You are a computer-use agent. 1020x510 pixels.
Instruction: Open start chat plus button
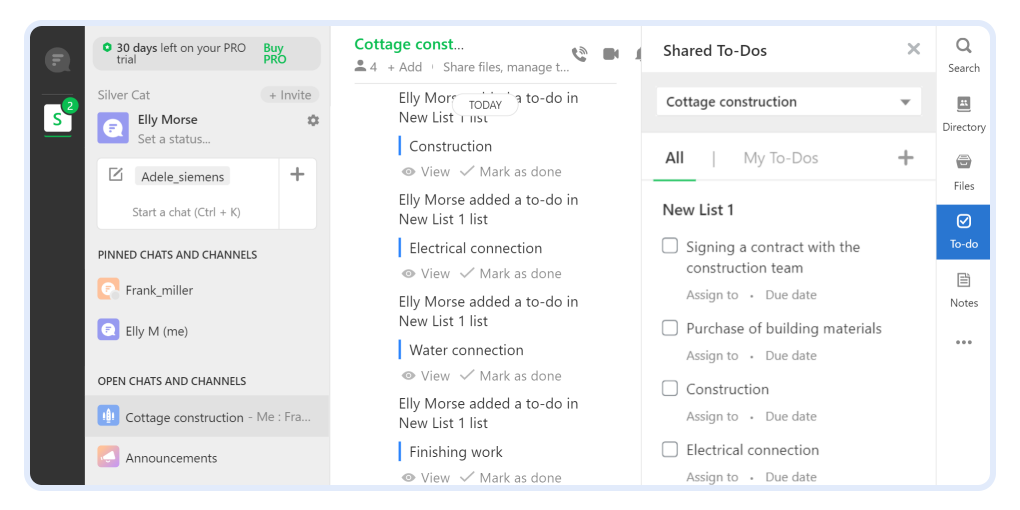[297, 174]
